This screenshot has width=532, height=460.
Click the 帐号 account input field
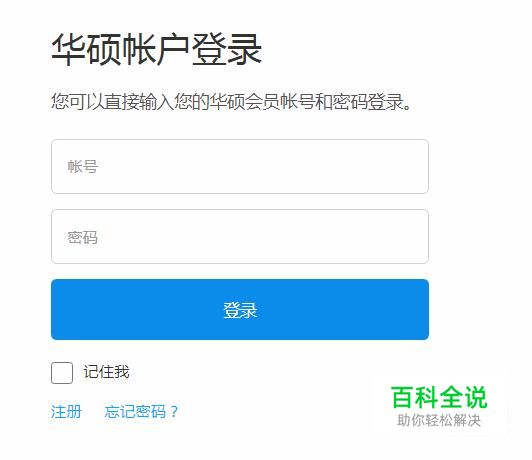pyautogui.click(x=240, y=167)
